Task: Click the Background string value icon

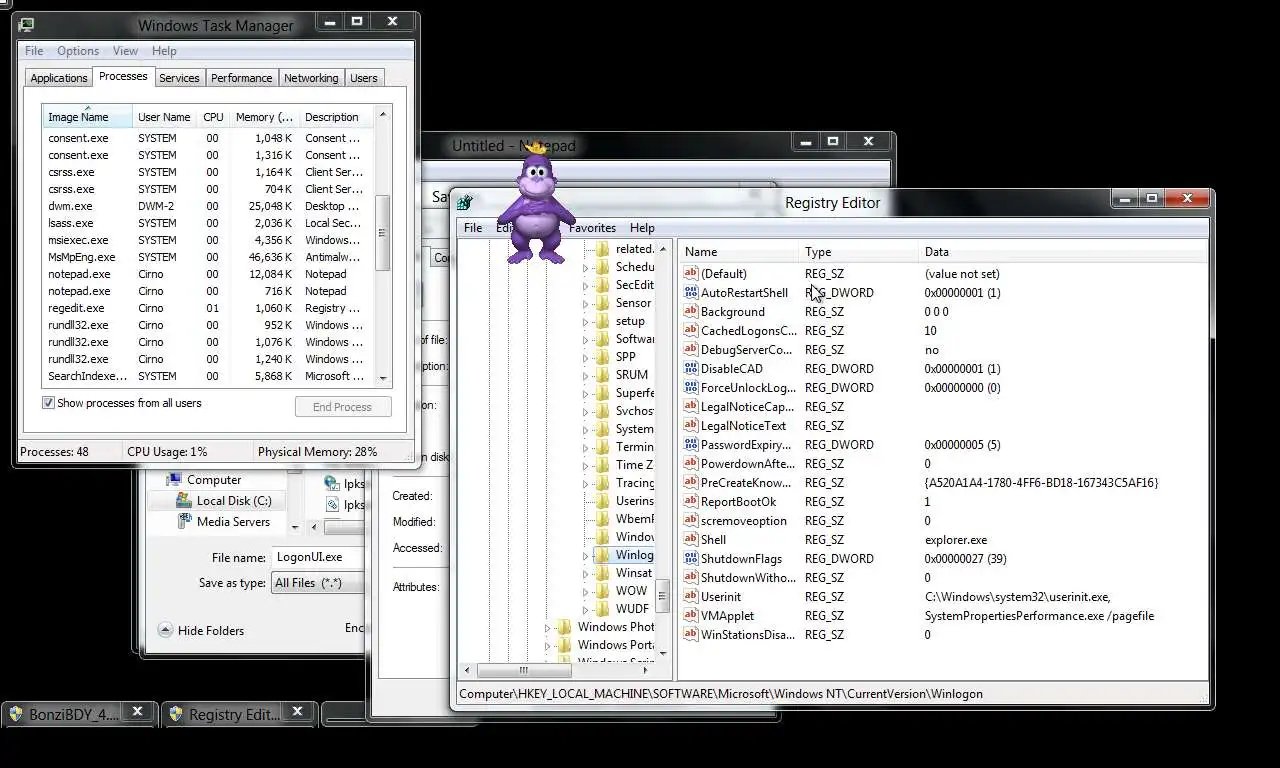Action: pyautogui.click(x=690, y=312)
